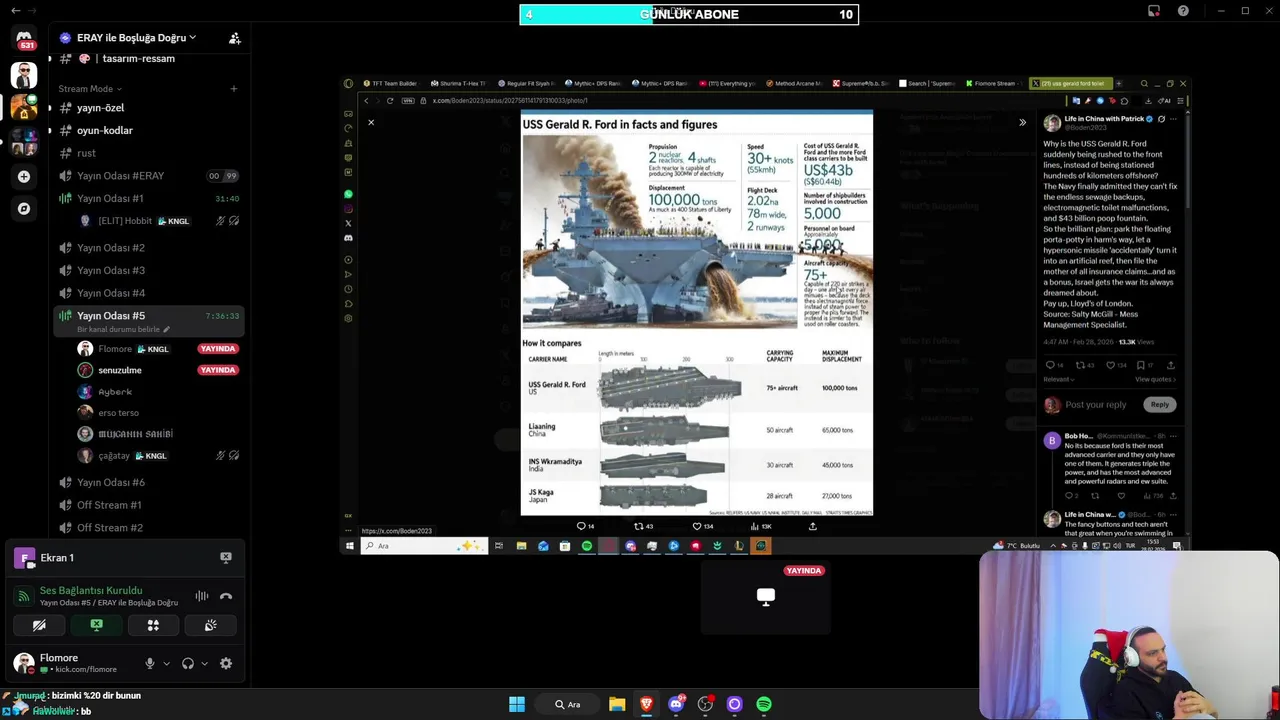The image size is (1280, 720).
Task: Toggle screen share green monitor button
Action: [96, 625]
